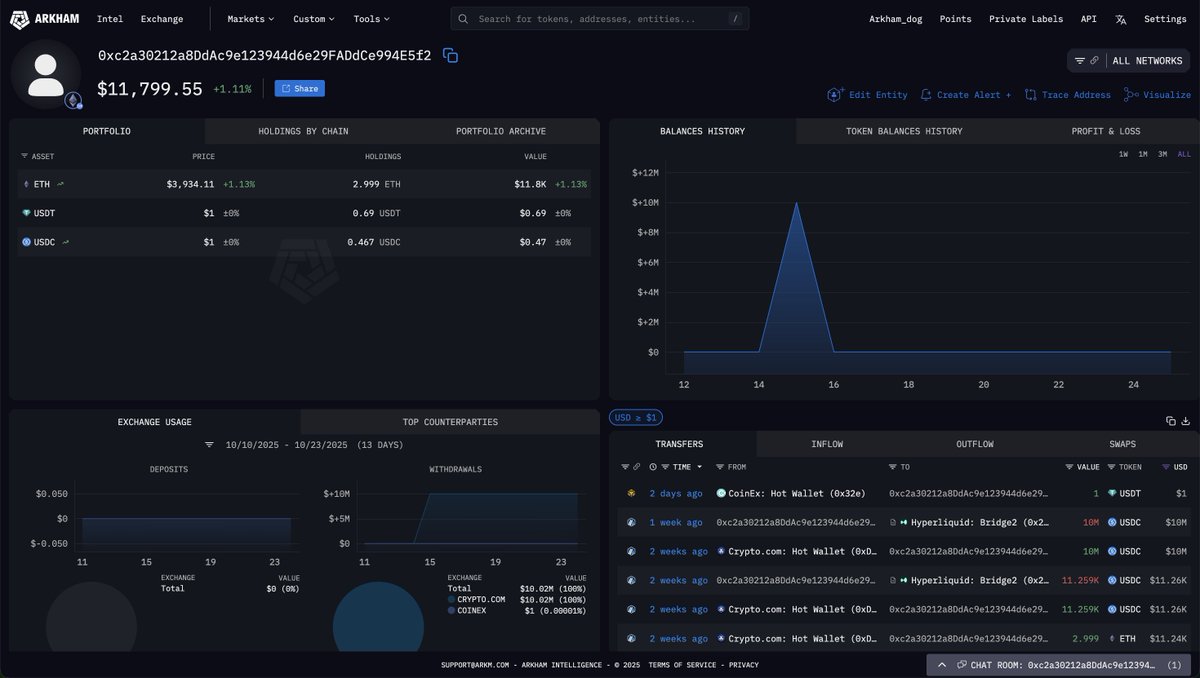This screenshot has width=1200, height=678.
Task: Open the ALL NETWORKS filter dropdown
Action: point(1129,61)
